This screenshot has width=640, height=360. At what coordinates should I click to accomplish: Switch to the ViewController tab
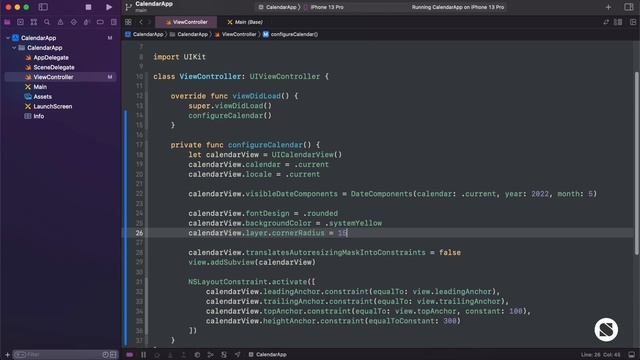(186, 22)
